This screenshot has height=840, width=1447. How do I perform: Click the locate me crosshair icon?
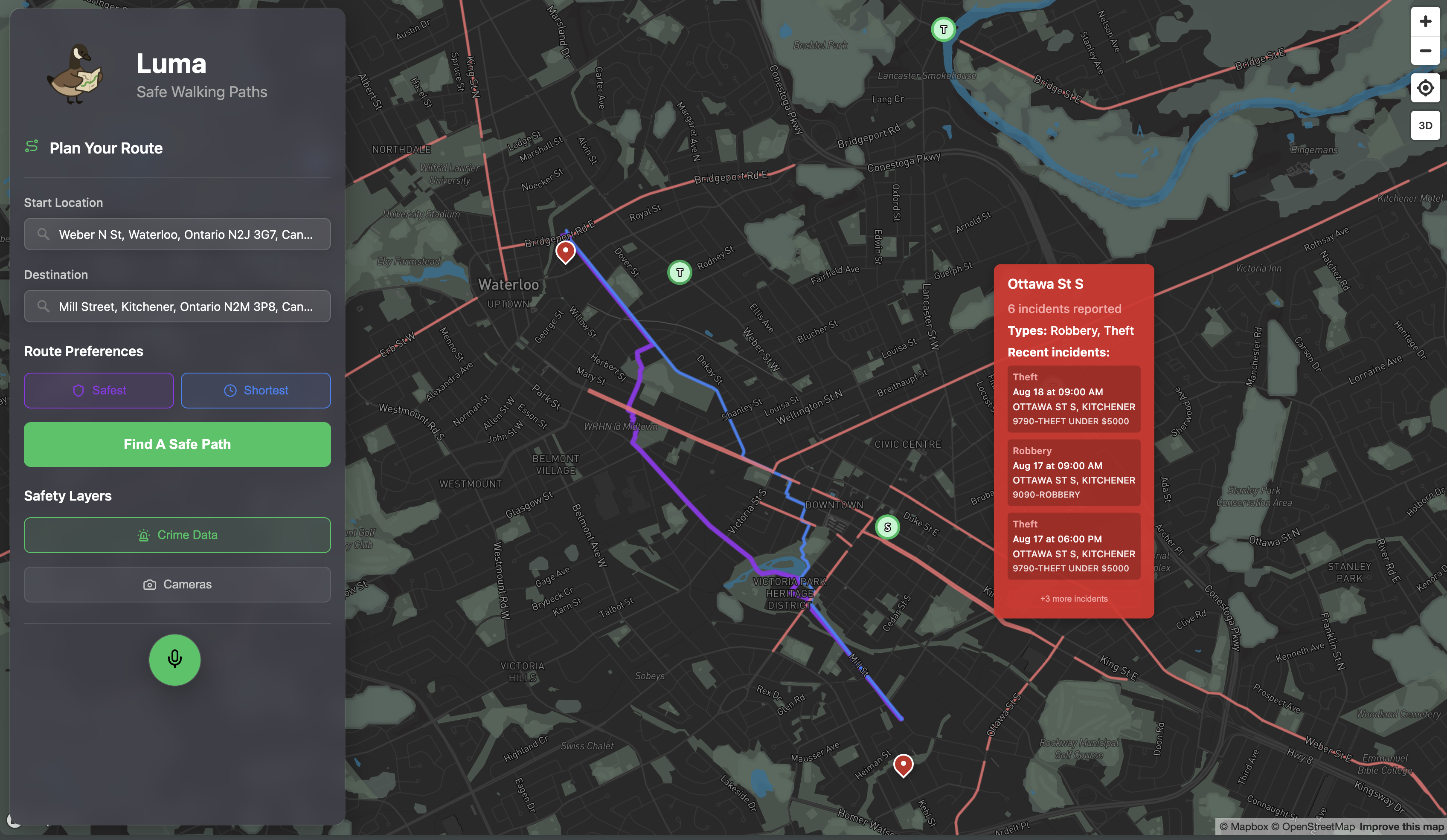pos(1425,88)
